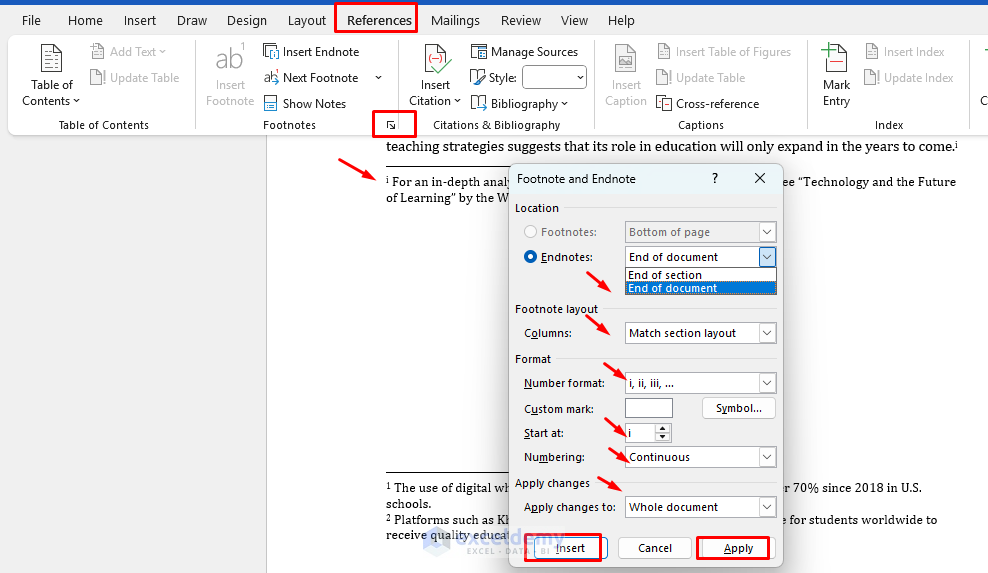Click the dialog Help question mark
Screen dimensions: 988x573
pos(715,178)
